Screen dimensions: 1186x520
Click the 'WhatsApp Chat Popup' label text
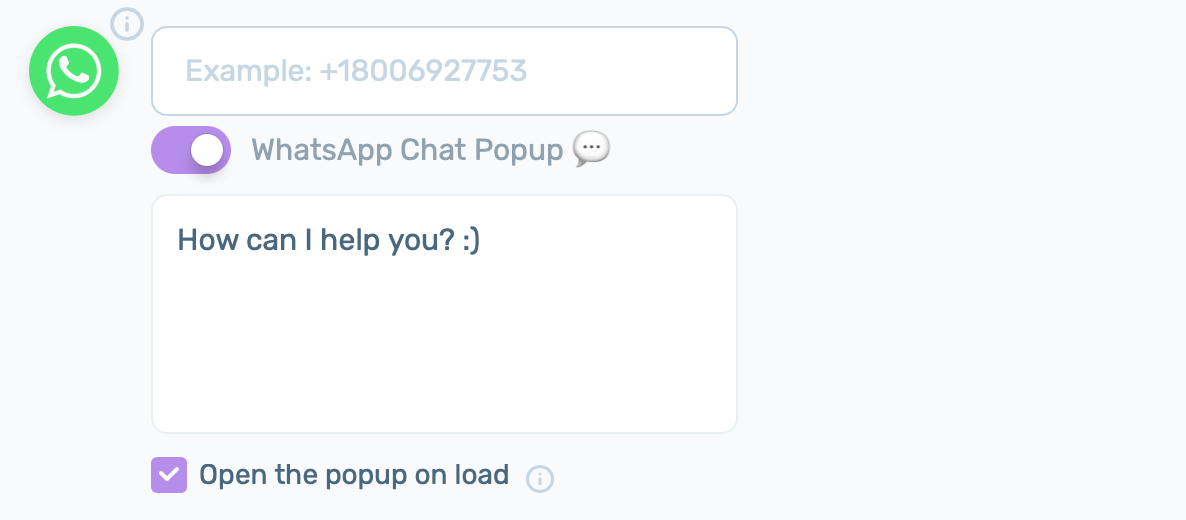(407, 150)
